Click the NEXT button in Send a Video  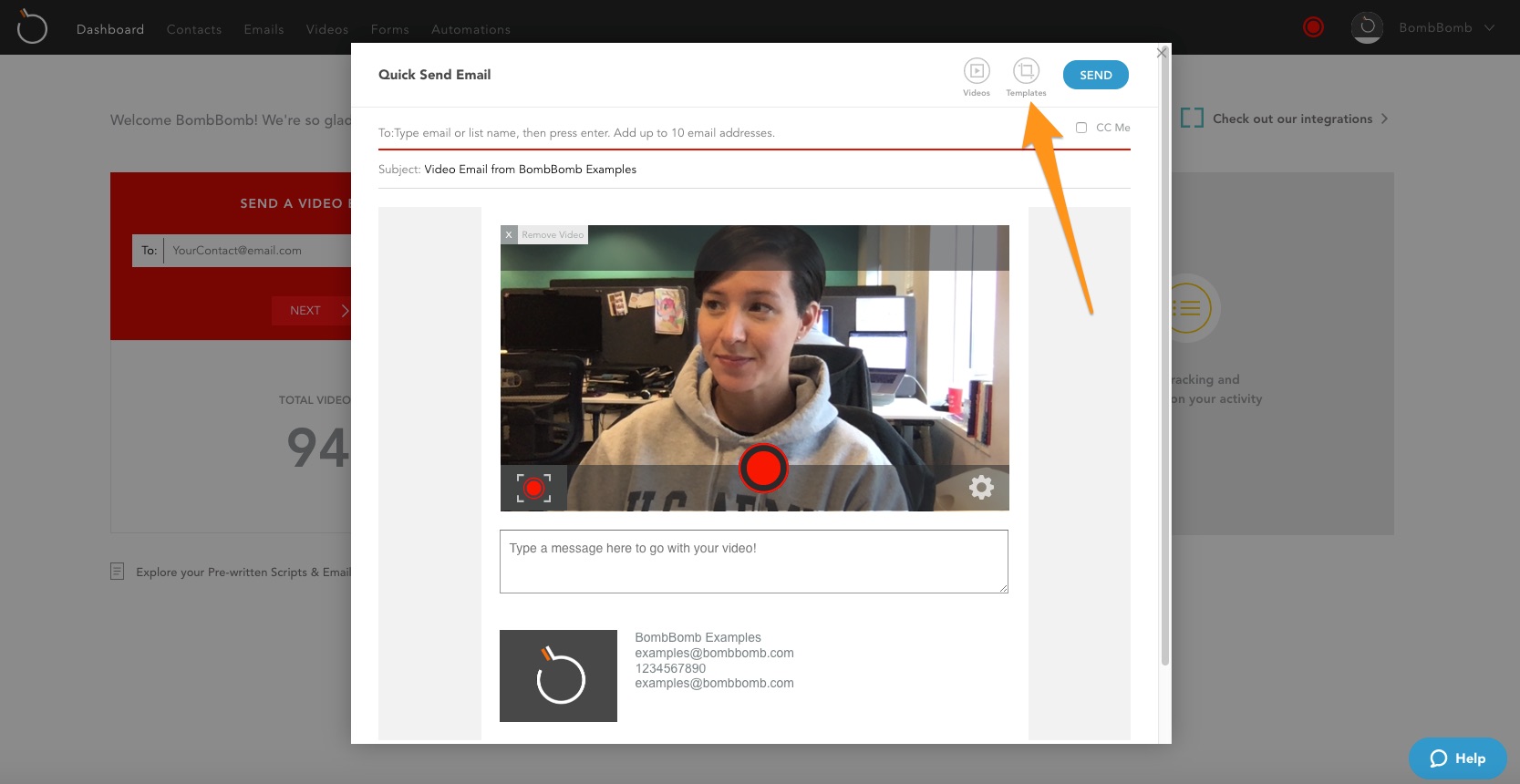[x=312, y=310]
